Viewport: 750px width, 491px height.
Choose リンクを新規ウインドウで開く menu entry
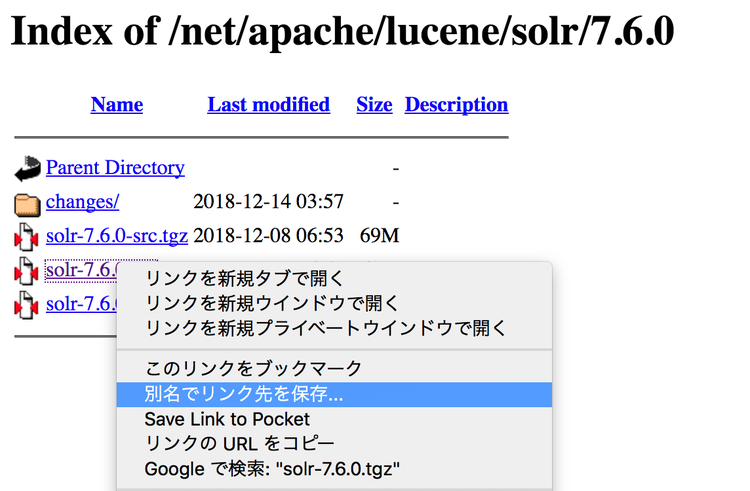click(x=334, y=303)
